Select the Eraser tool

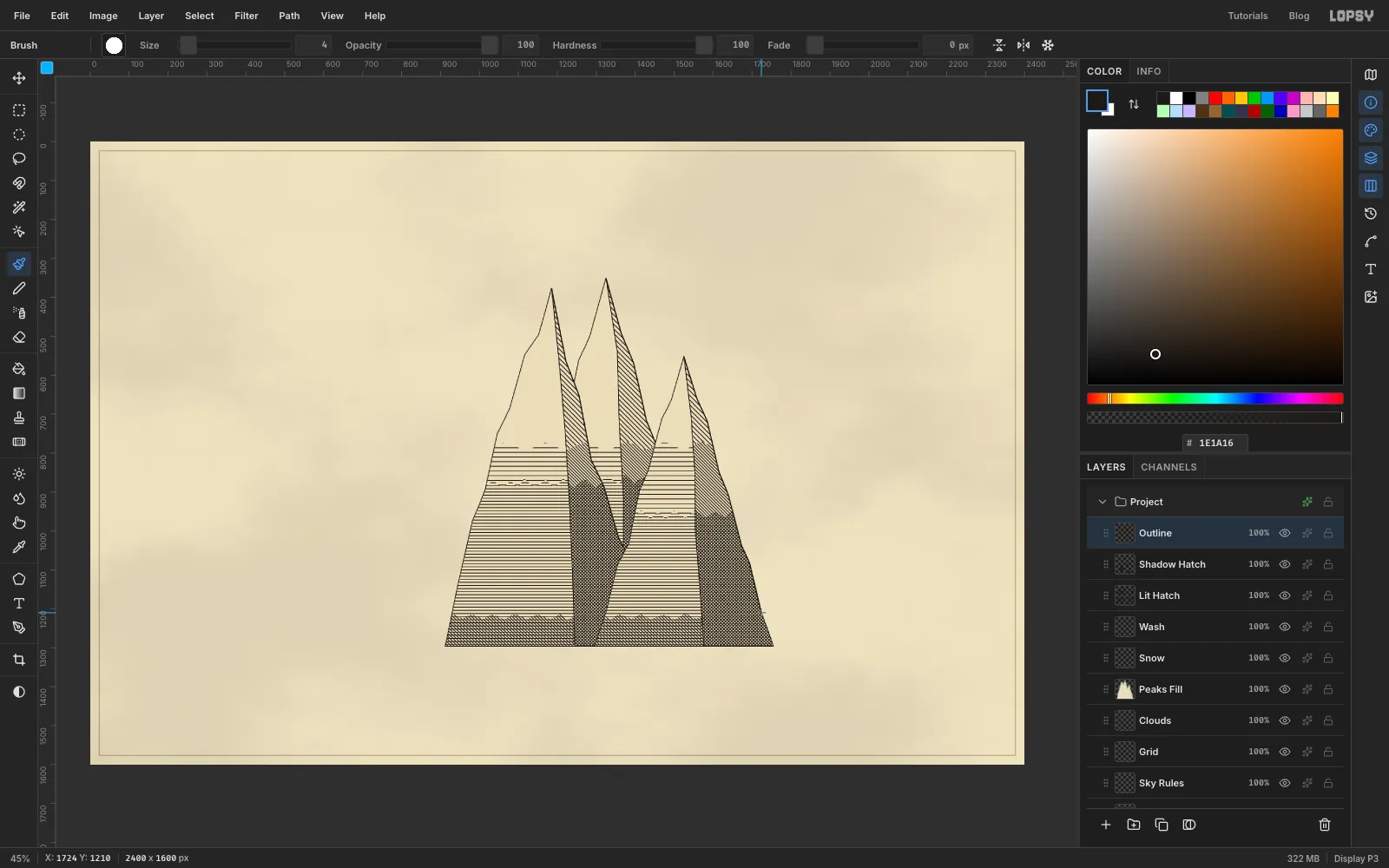pos(18,337)
